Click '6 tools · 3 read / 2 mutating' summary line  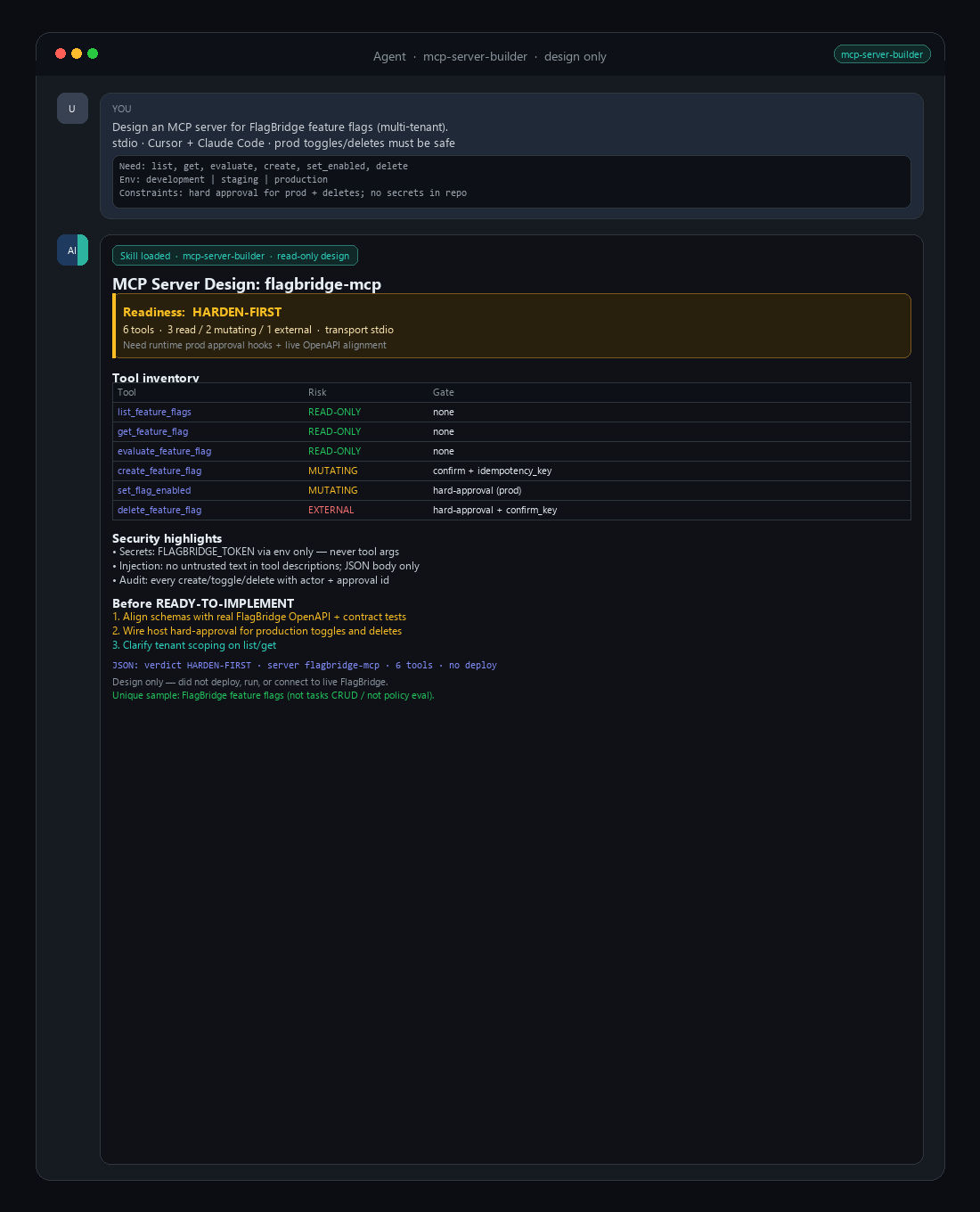pyautogui.click(x=258, y=330)
